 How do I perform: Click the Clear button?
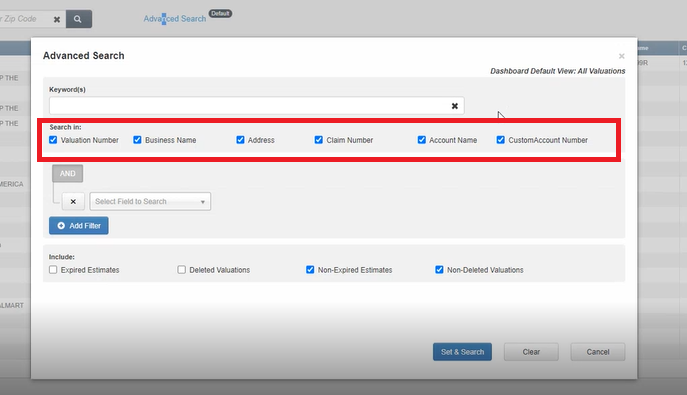coord(531,352)
